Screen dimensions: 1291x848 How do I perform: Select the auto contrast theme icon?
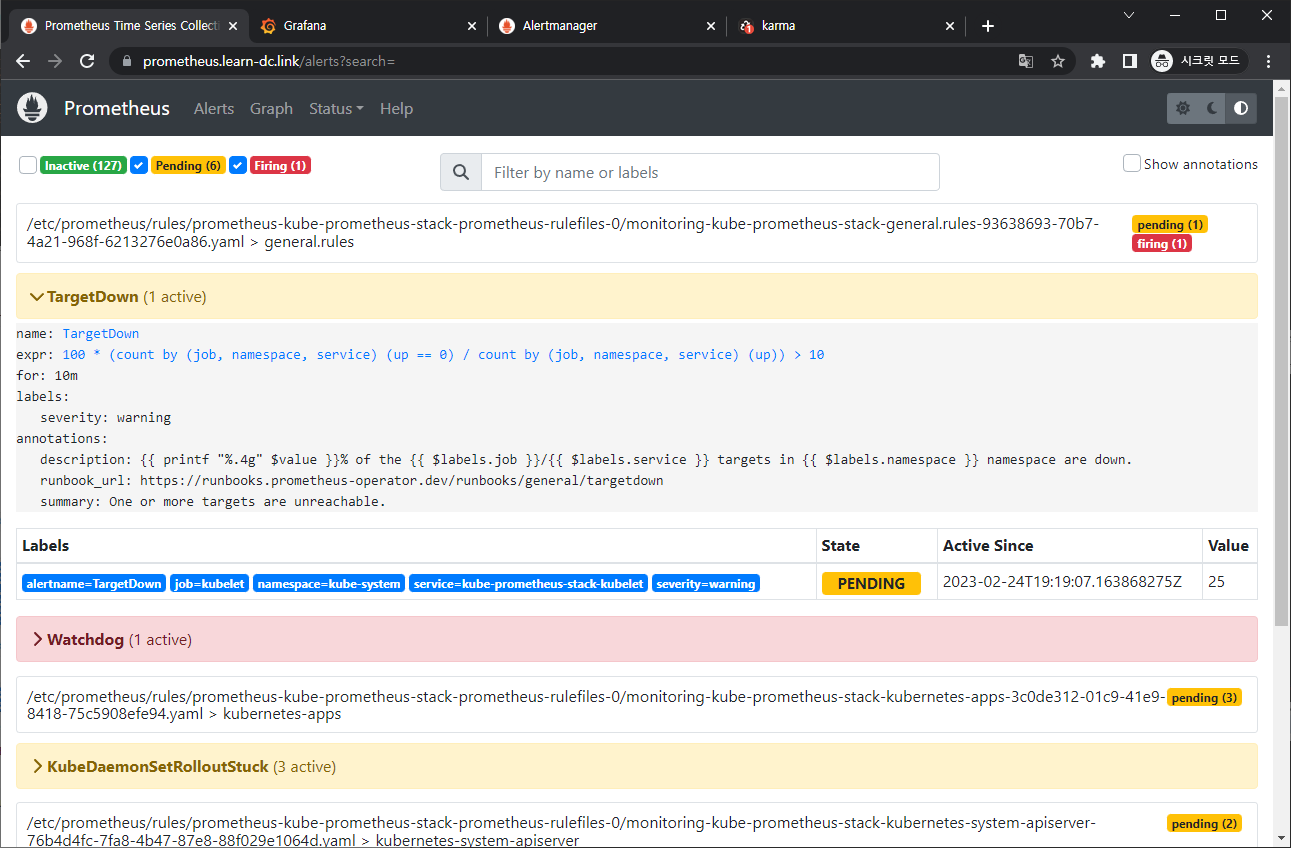pyautogui.click(x=1241, y=108)
